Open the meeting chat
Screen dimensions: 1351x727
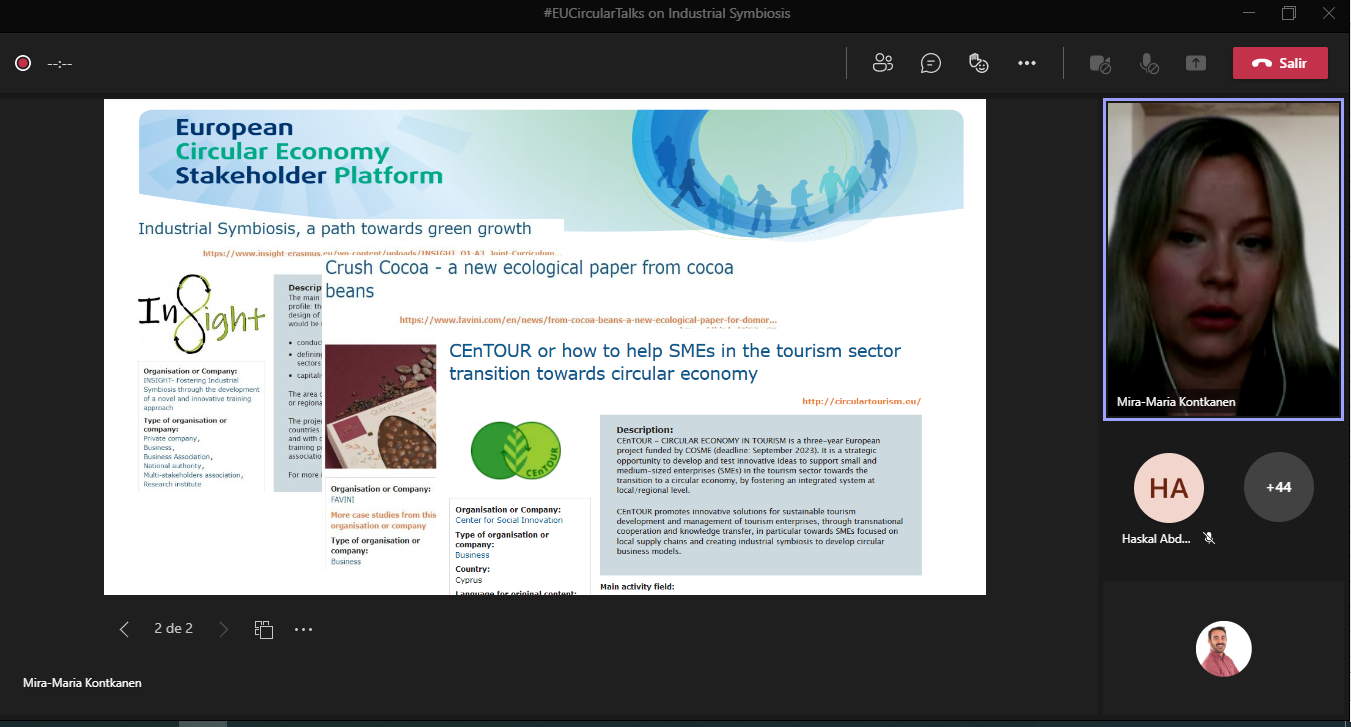pyautogui.click(x=931, y=63)
